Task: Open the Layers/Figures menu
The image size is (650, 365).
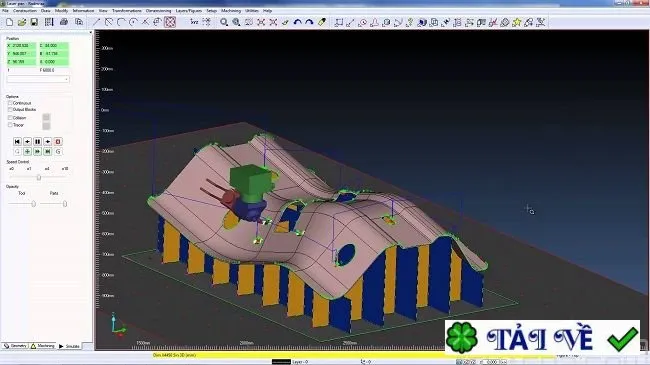Action: point(189,10)
